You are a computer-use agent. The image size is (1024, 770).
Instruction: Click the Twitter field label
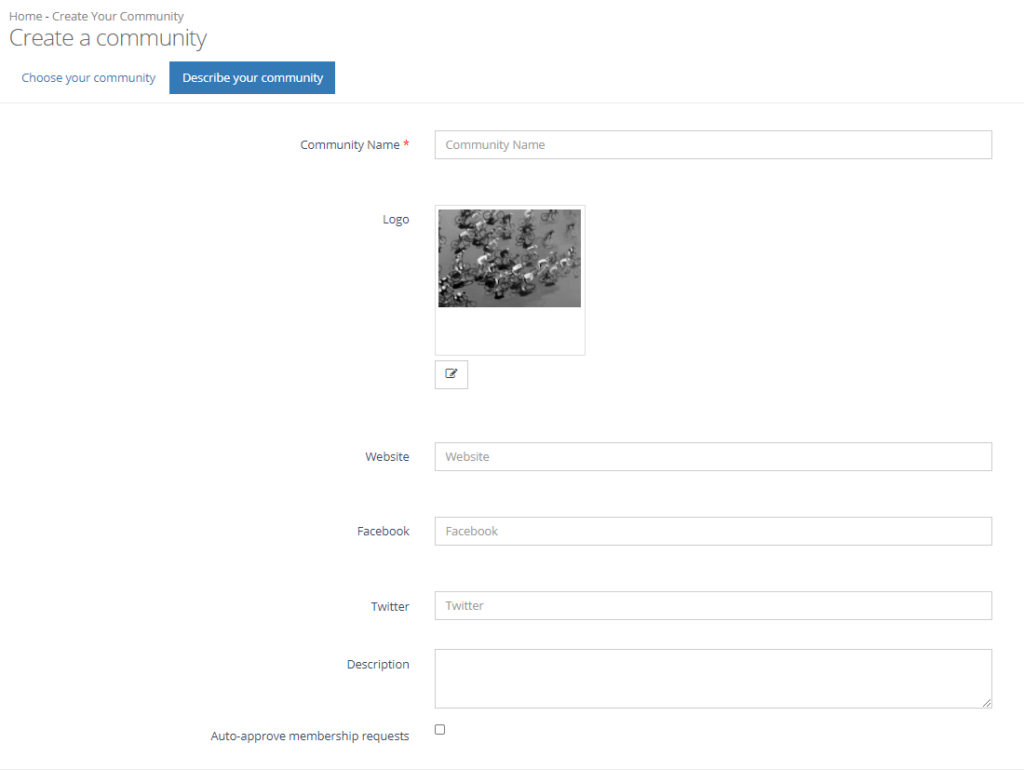point(390,606)
